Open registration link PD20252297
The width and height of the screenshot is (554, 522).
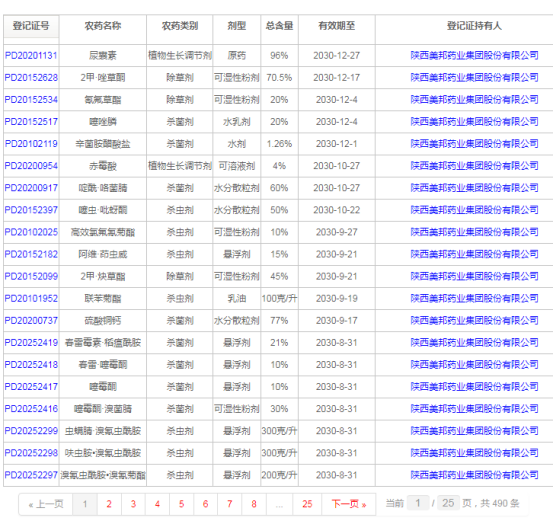pos(31,475)
